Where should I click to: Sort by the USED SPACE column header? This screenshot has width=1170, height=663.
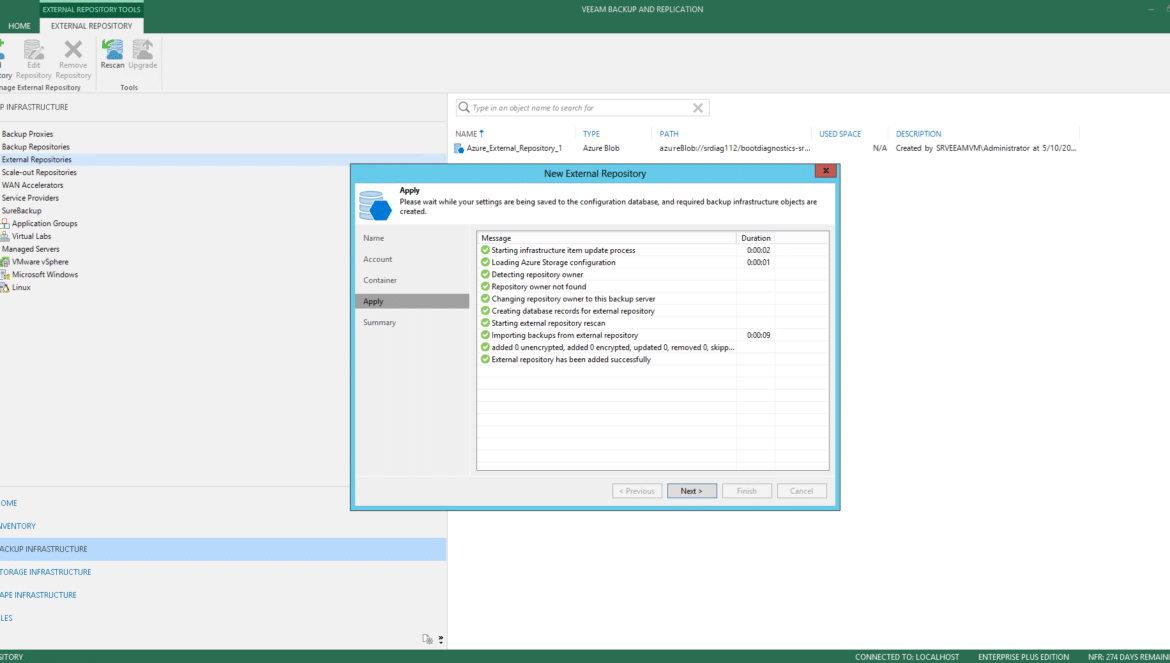(x=840, y=133)
